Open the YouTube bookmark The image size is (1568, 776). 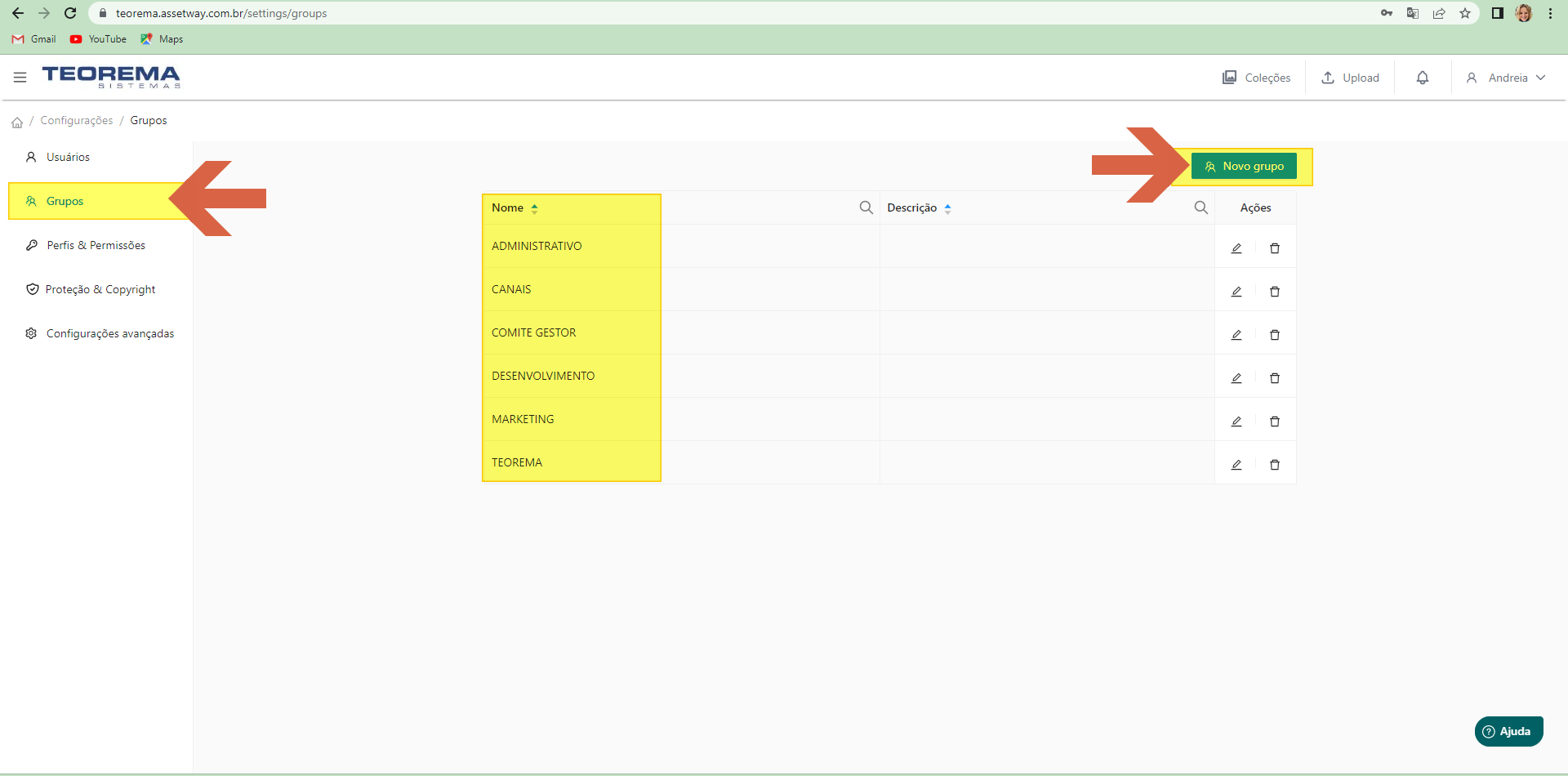click(98, 39)
